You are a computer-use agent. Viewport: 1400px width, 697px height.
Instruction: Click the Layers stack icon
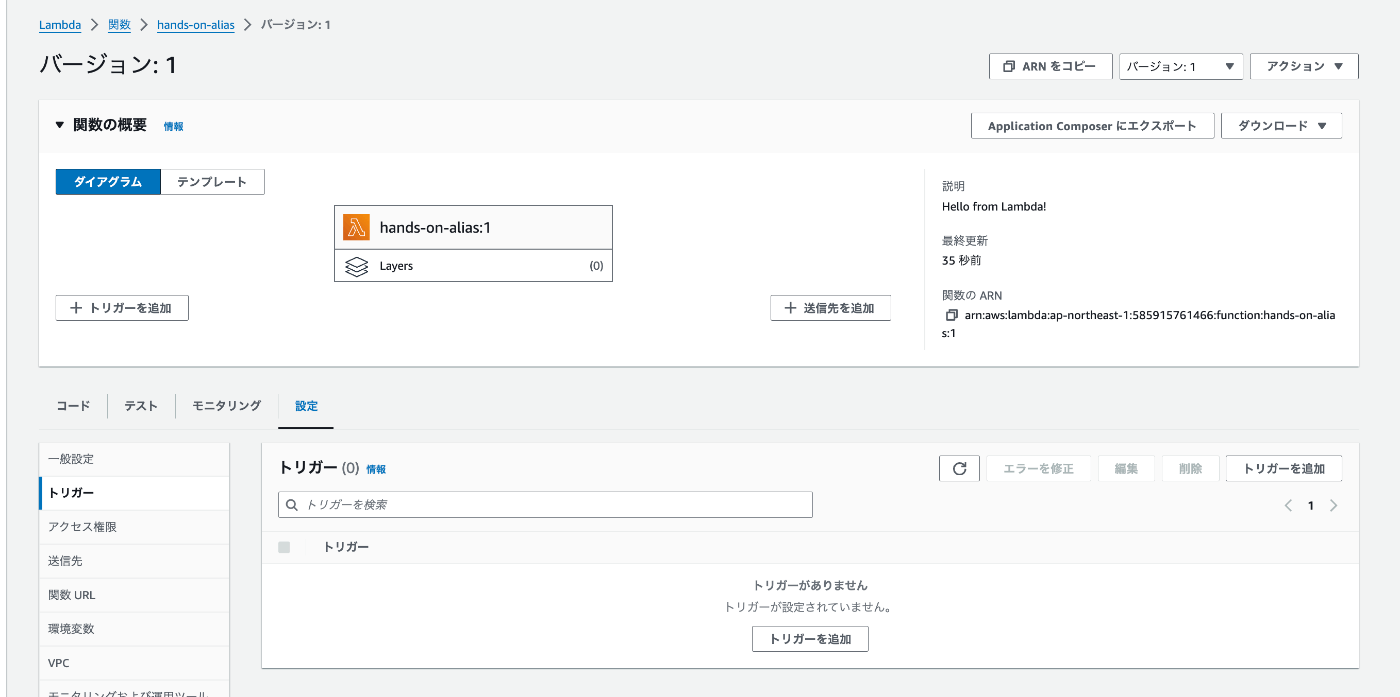pos(356,266)
